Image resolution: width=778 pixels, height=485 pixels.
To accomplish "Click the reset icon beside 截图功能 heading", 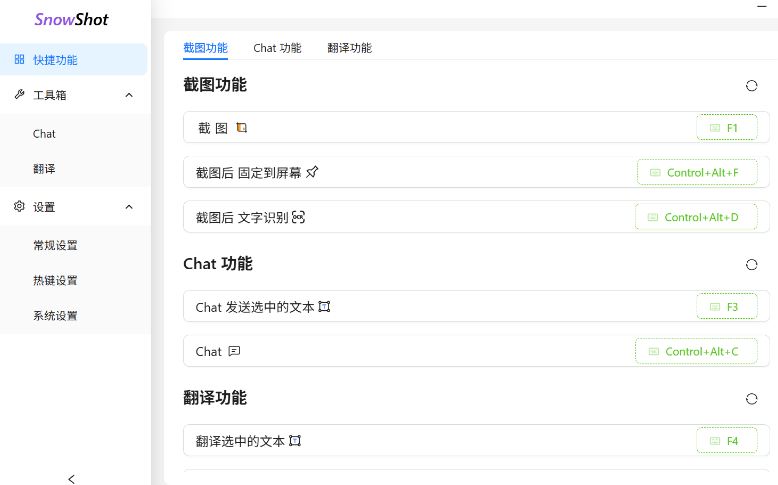I will 751,86.
